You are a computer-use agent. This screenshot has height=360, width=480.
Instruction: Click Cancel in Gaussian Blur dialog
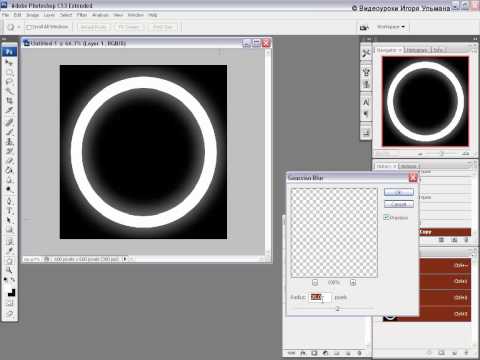[399, 204]
